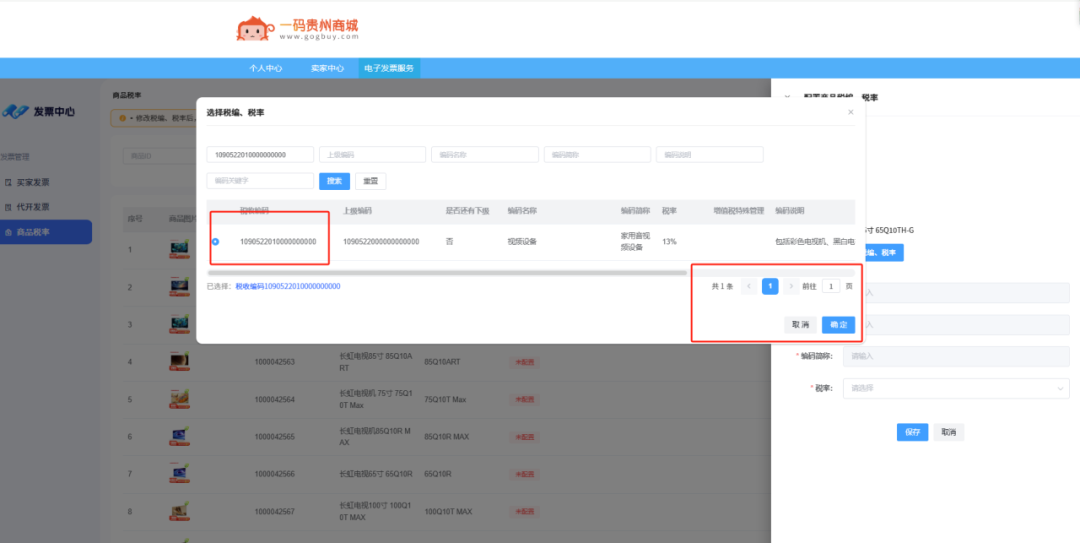Viewport: 1080px width, 543px height.
Task: Click product ID 1000042564
Action: [274, 400]
